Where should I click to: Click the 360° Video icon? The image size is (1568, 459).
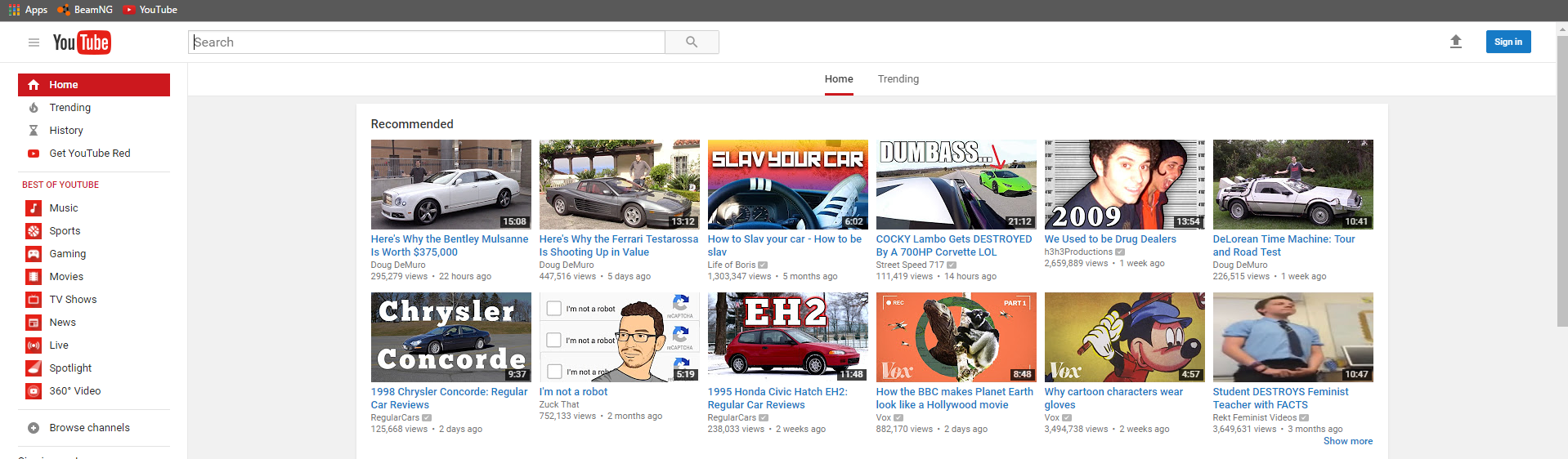(34, 391)
